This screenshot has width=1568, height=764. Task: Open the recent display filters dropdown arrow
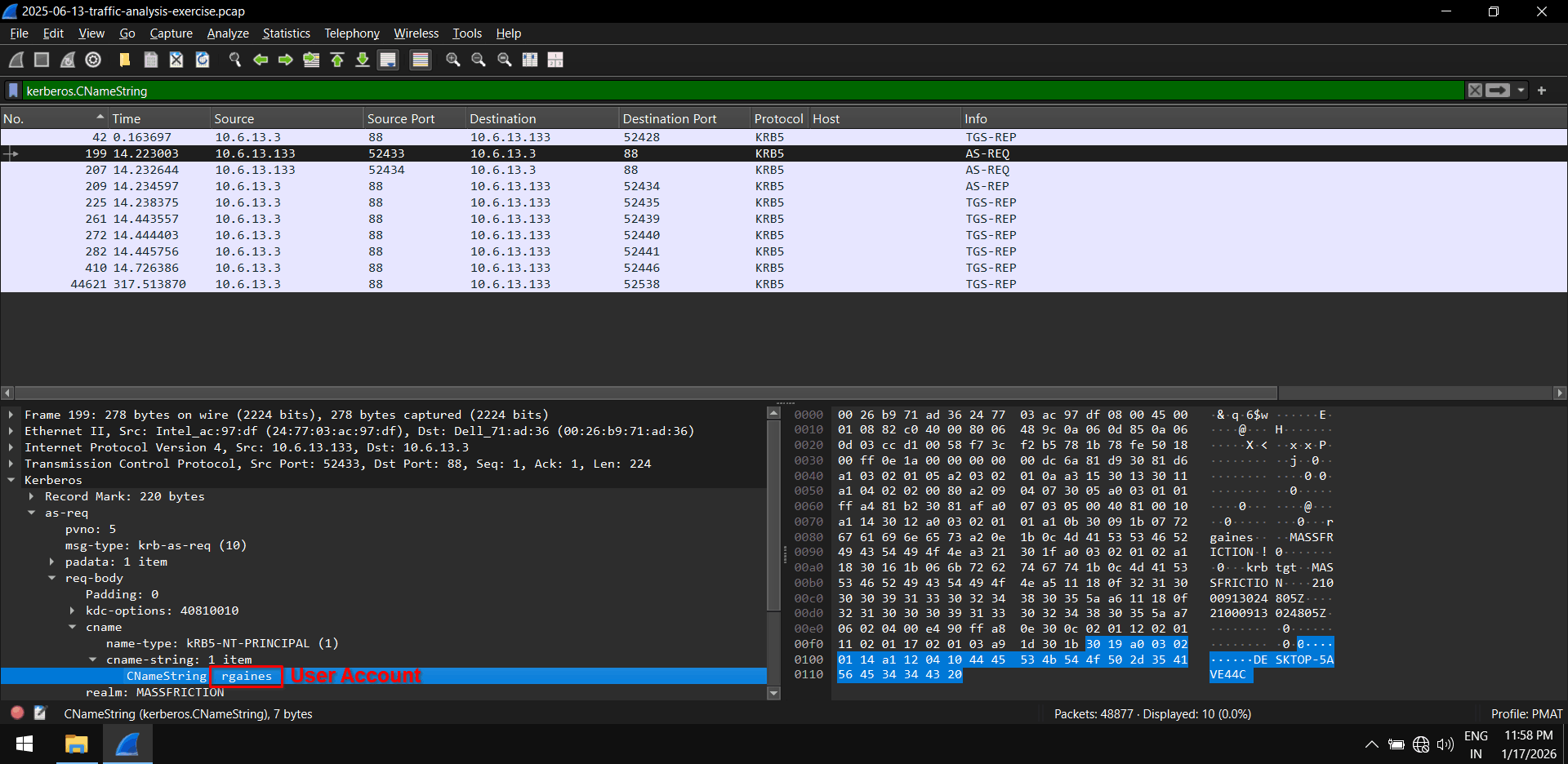[x=1521, y=91]
